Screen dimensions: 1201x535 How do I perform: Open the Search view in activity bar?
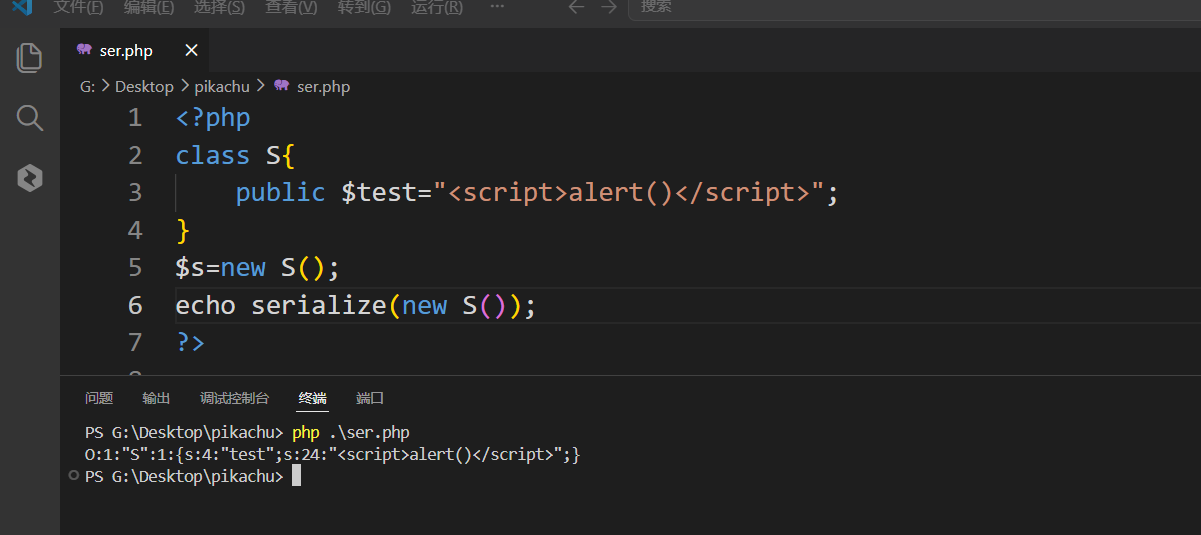click(x=30, y=119)
